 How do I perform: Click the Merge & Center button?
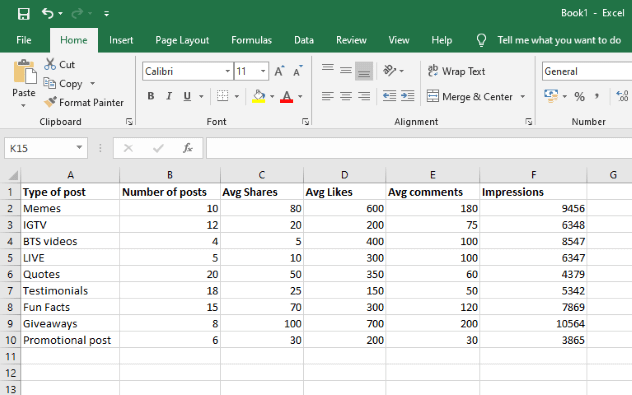(x=470, y=96)
